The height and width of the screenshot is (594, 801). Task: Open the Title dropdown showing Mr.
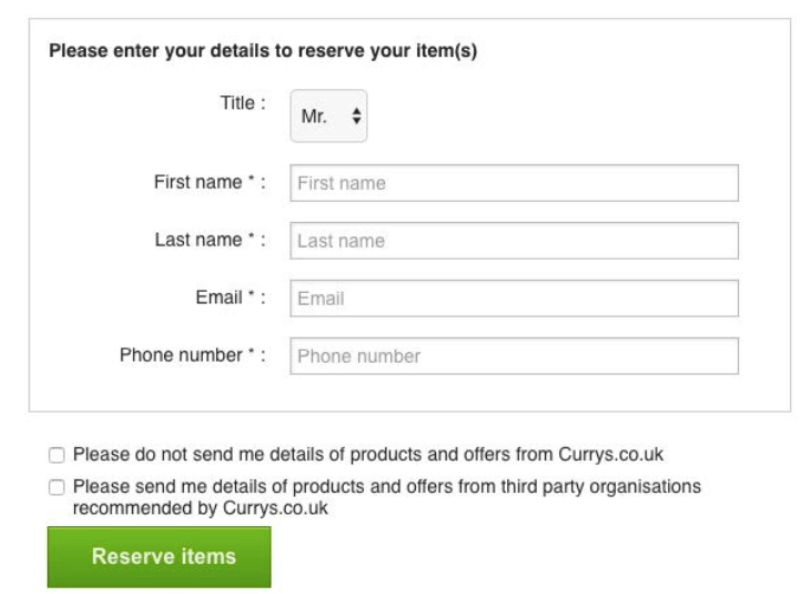click(x=329, y=116)
